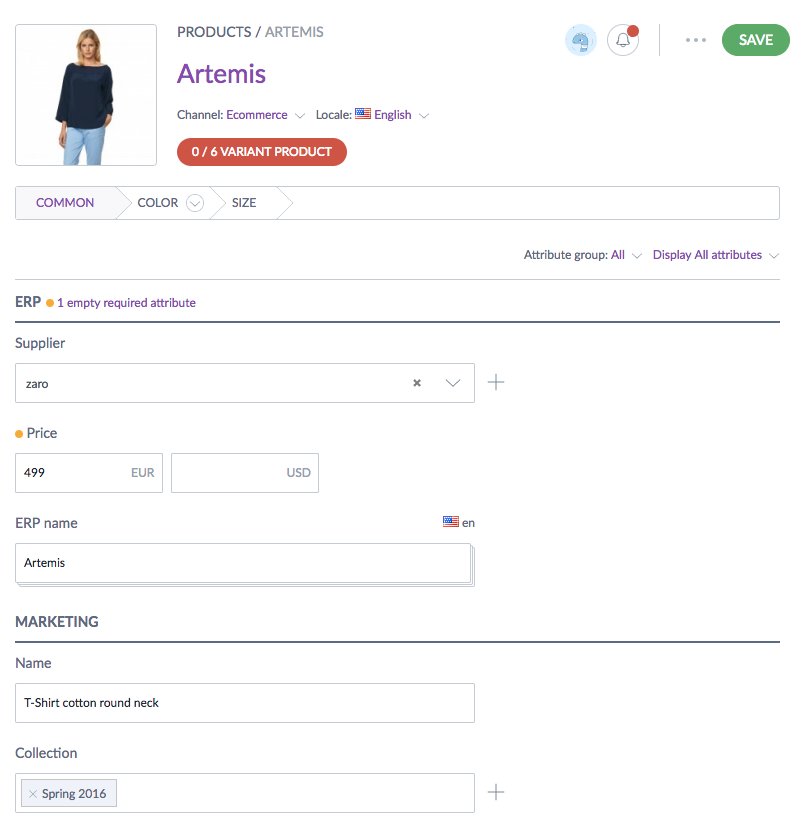Expand the Locale English dropdown
This screenshot has width=803, height=835.
coord(424,115)
